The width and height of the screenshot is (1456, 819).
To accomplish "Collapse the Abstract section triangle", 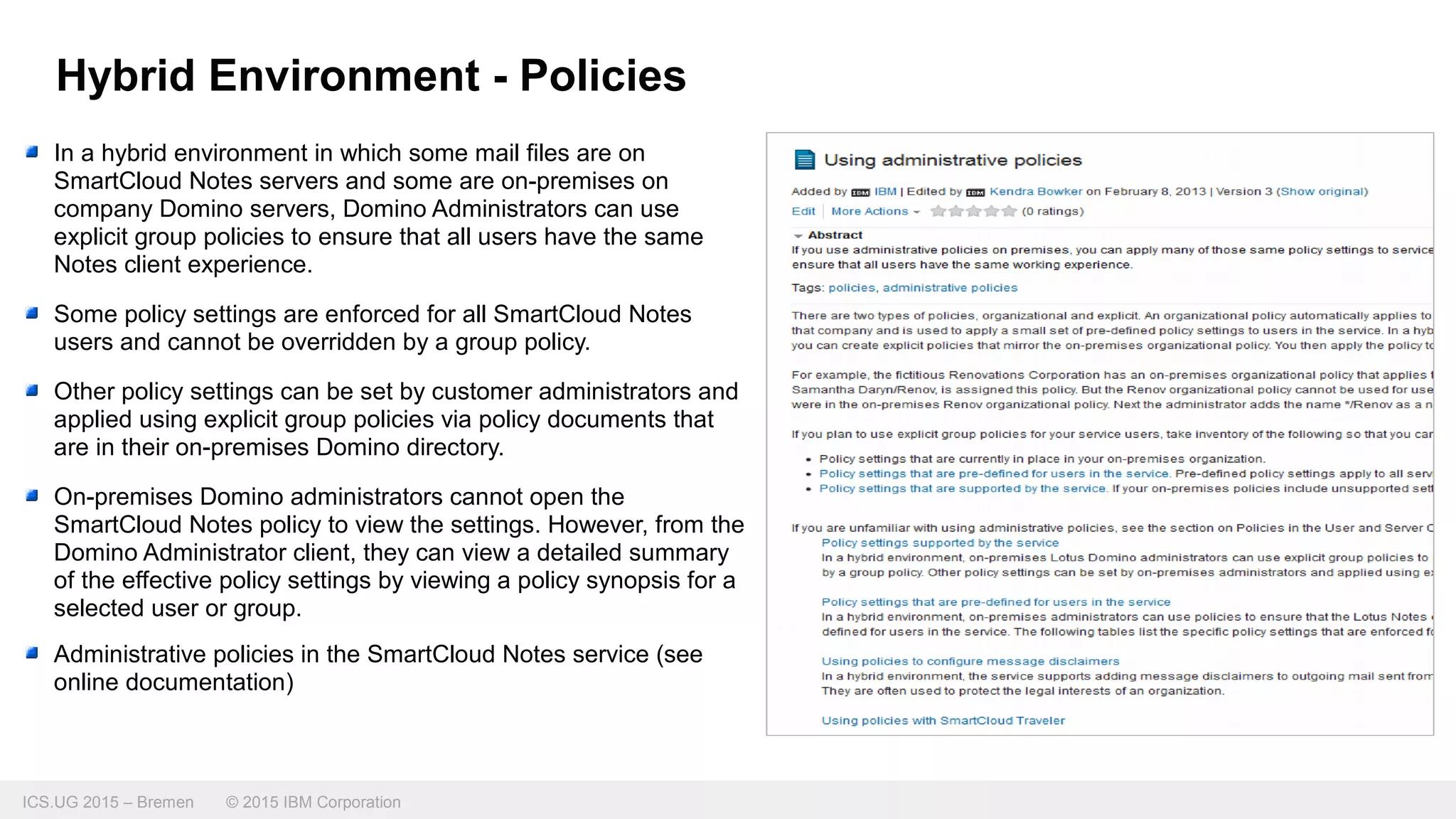I will pos(798,235).
